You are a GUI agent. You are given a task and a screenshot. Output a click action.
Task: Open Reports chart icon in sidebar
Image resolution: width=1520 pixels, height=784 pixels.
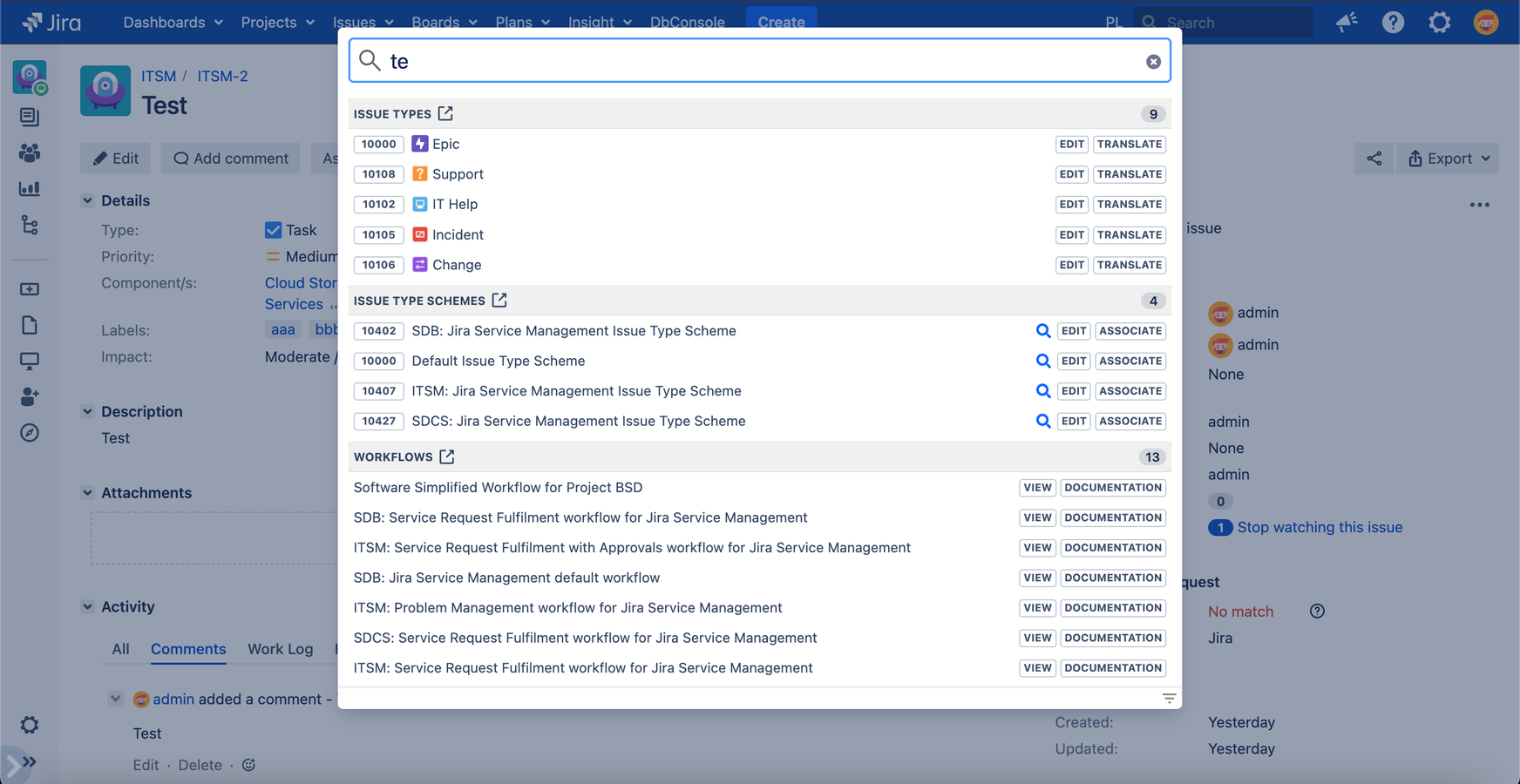(30, 188)
